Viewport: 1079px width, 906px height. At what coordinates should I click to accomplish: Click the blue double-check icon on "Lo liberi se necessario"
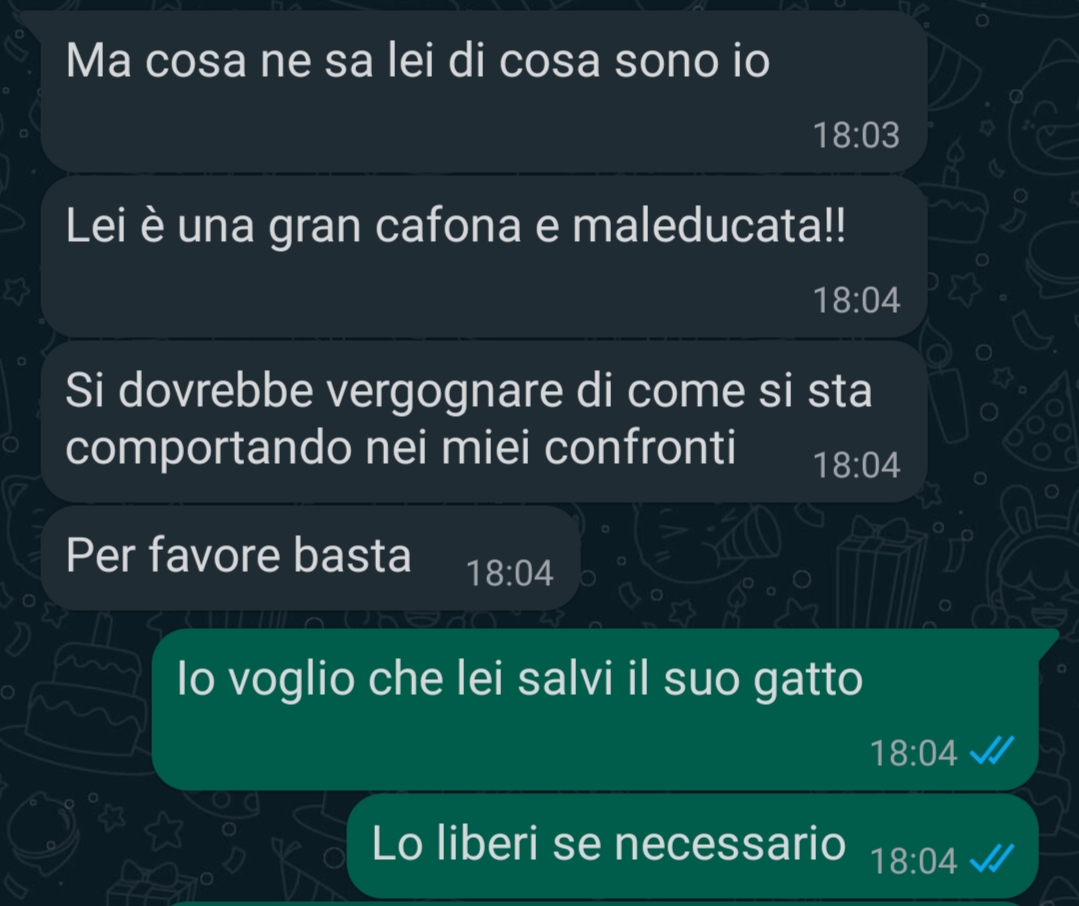pos(992,859)
